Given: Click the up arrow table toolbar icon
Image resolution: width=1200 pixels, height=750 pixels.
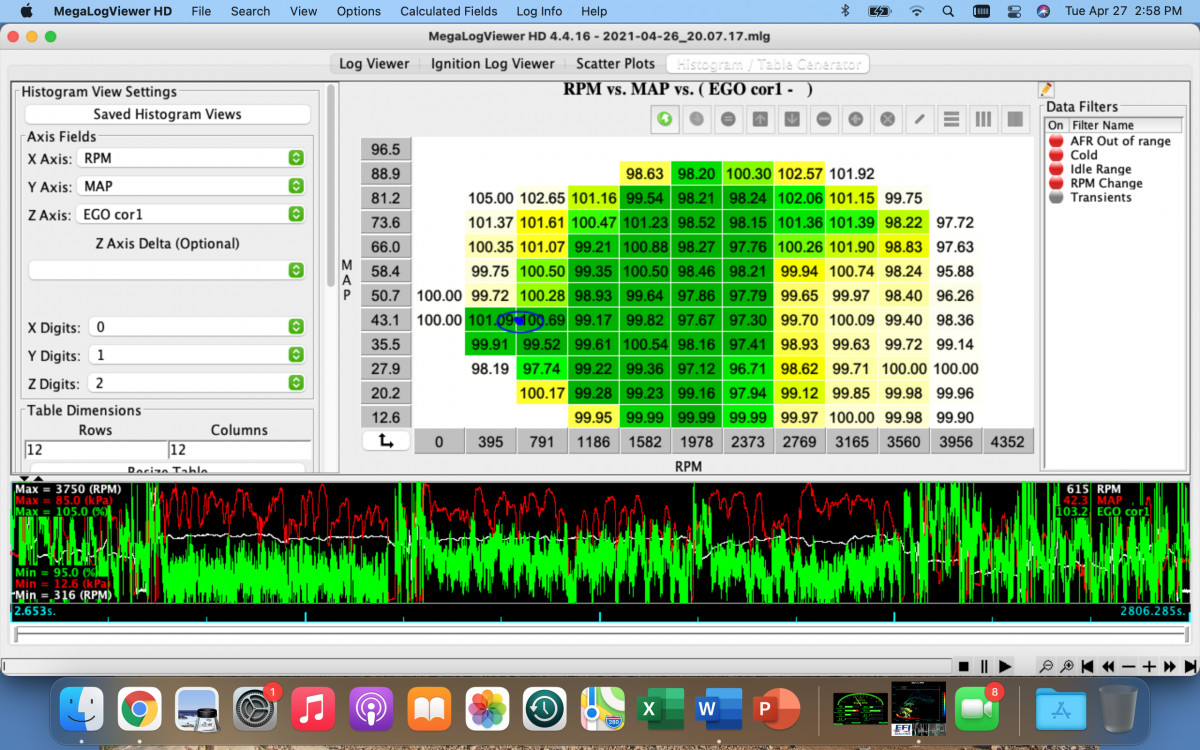Looking at the screenshot, I should click(760, 119).
